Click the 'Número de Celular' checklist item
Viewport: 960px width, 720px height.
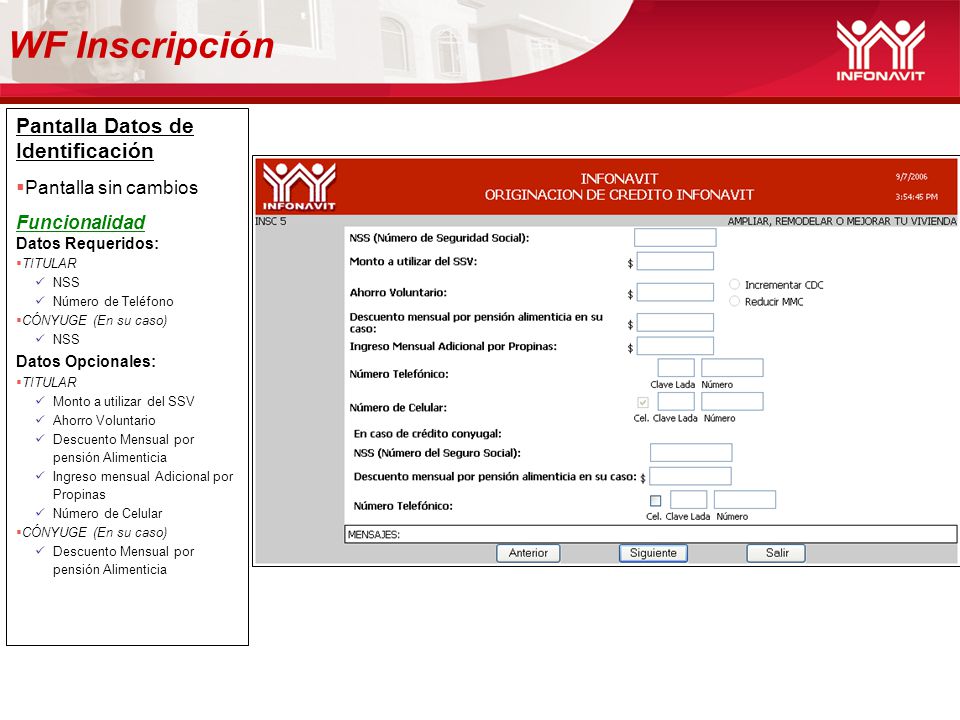click(107, 514)
